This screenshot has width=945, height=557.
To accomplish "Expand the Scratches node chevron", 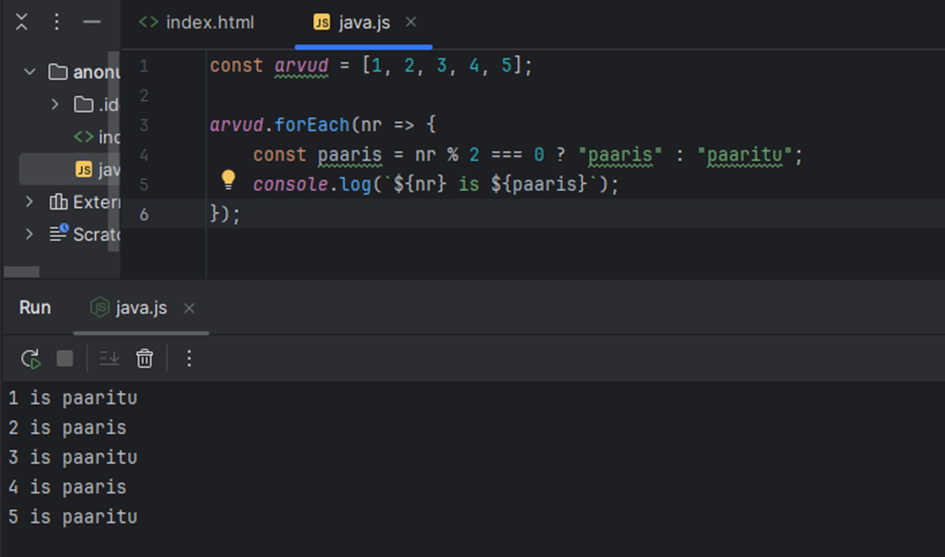I will 29,234.
